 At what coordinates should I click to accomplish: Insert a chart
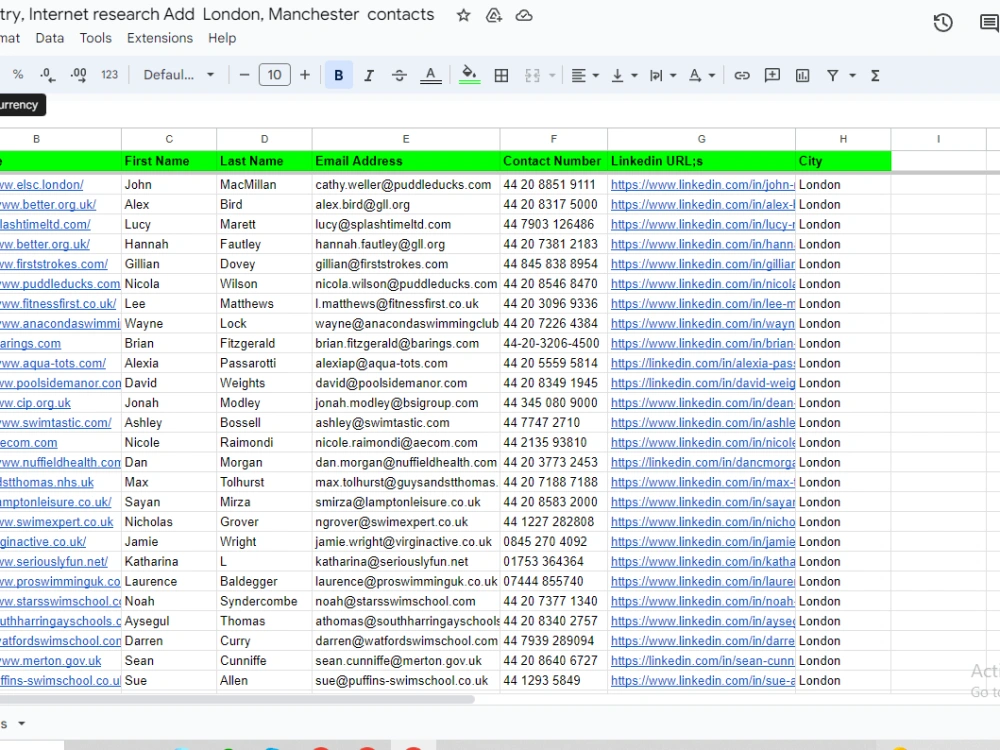802,75
